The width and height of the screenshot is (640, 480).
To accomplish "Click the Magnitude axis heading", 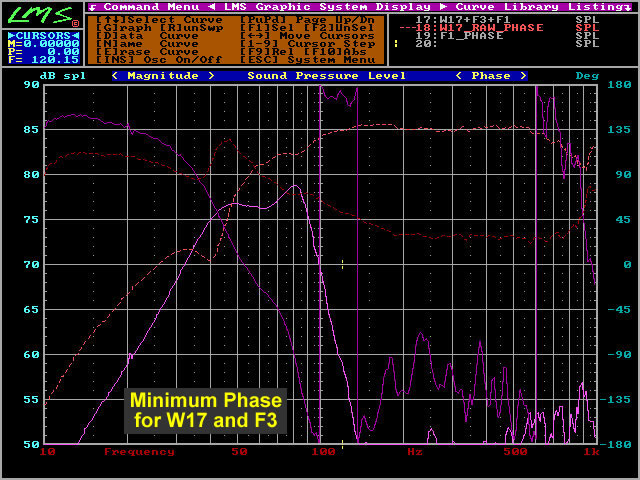I will point(163,76).
